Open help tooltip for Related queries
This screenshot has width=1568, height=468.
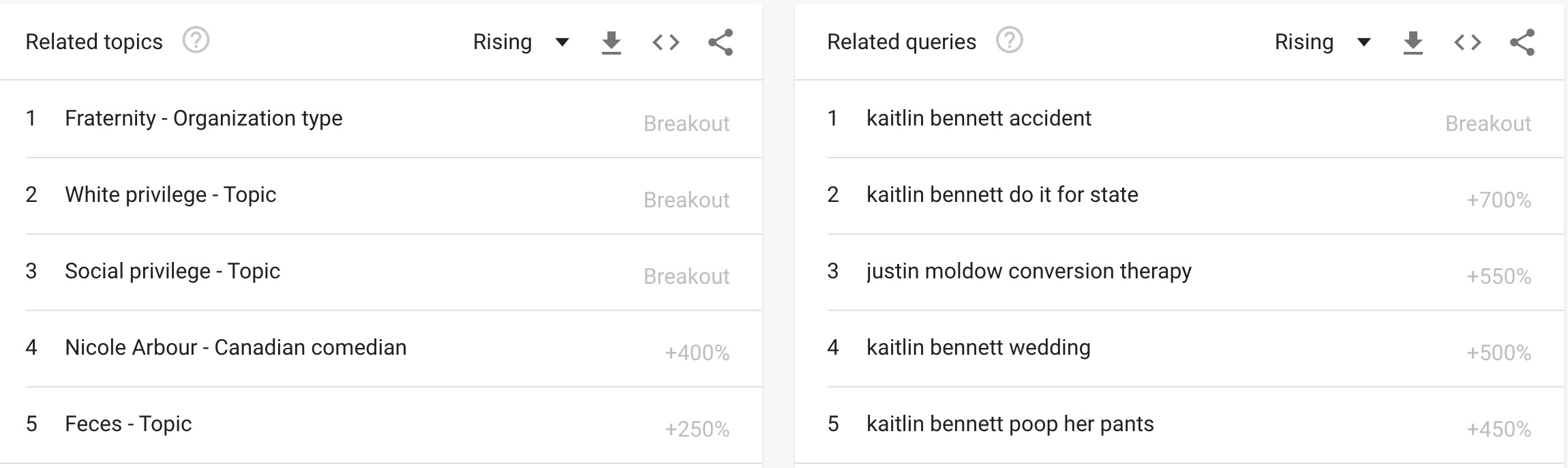tap(1010, 40)
